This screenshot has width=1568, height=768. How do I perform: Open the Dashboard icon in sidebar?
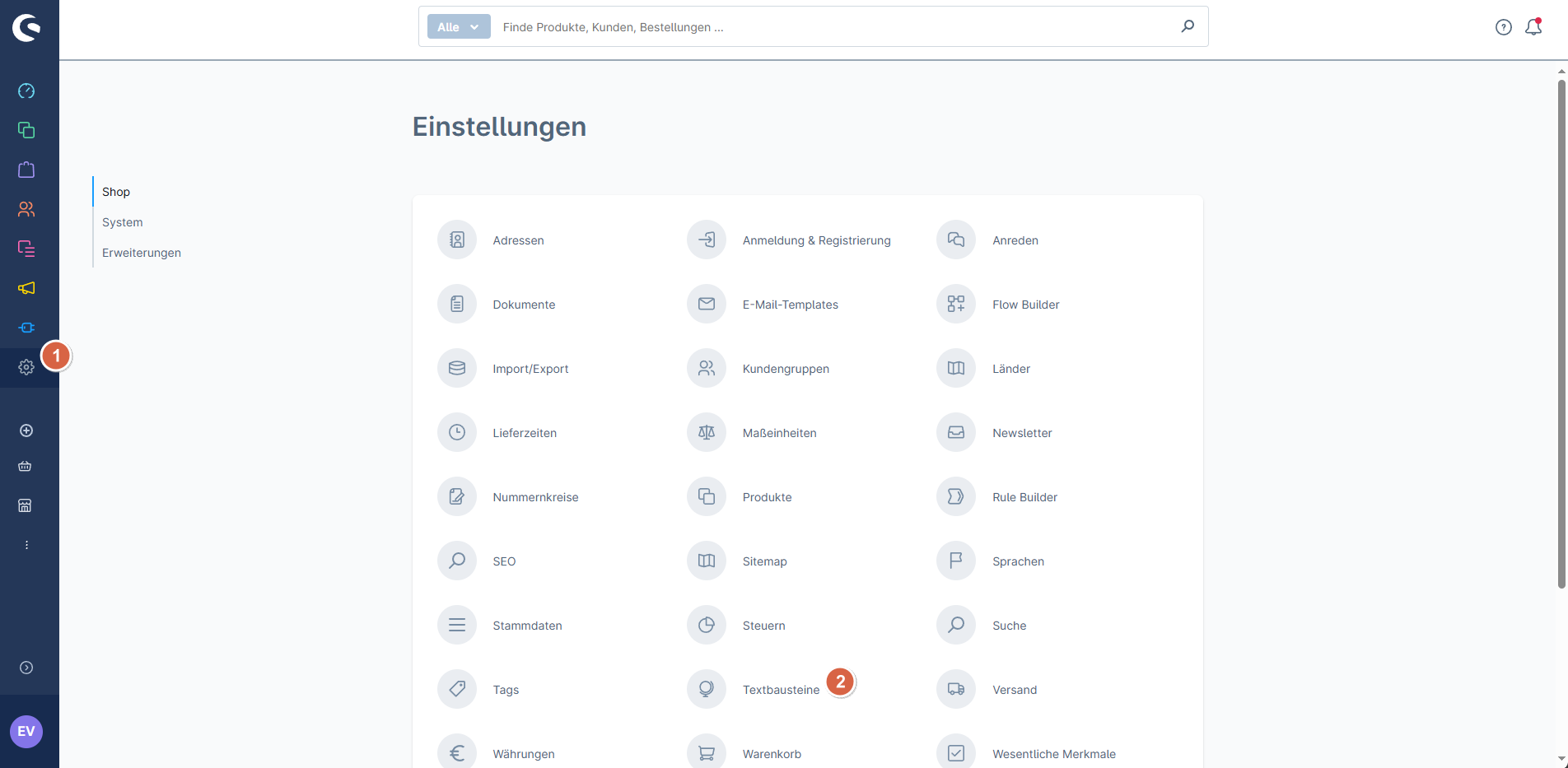(x=26, y=91)
